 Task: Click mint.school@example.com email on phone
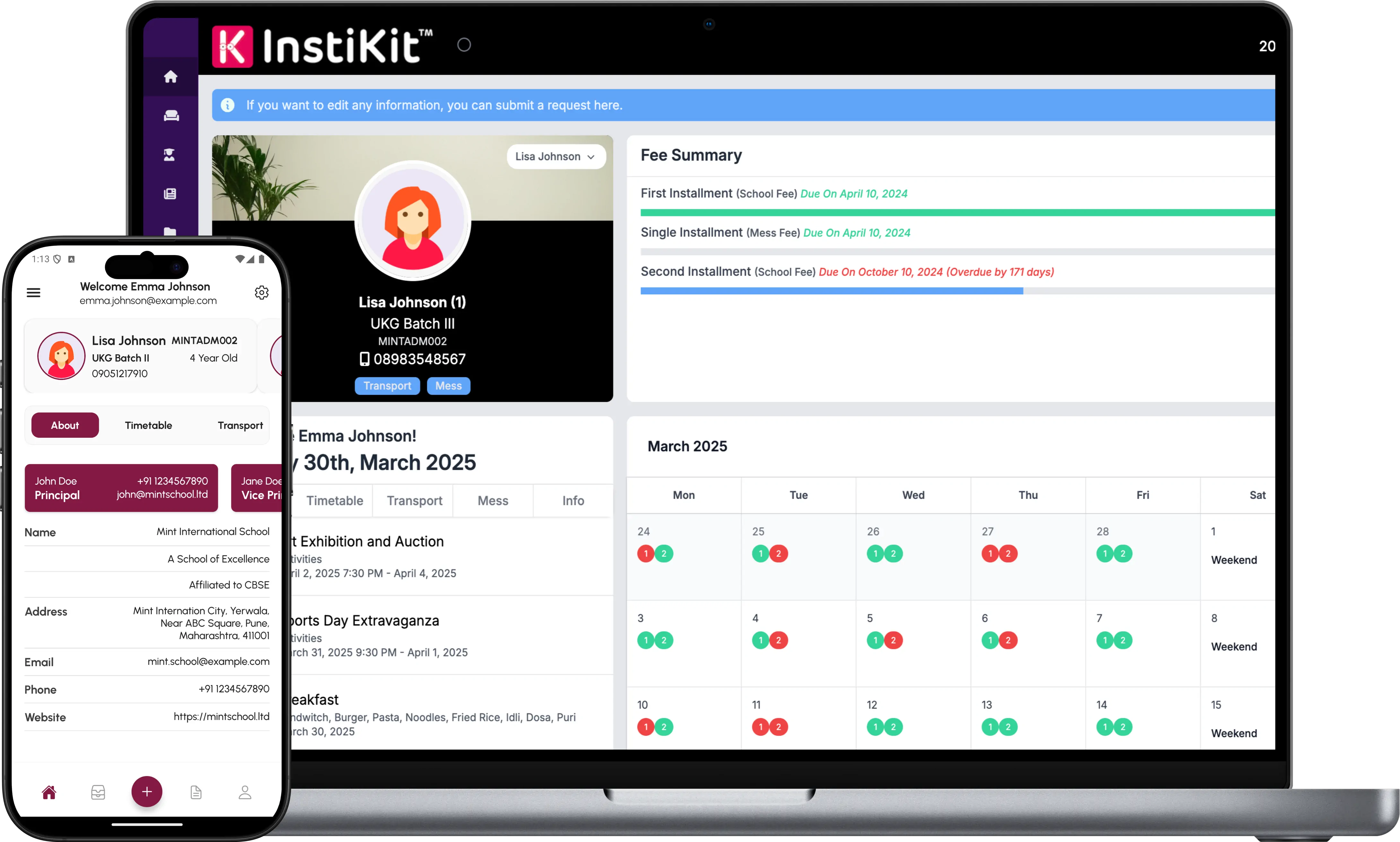coord(208,662)
